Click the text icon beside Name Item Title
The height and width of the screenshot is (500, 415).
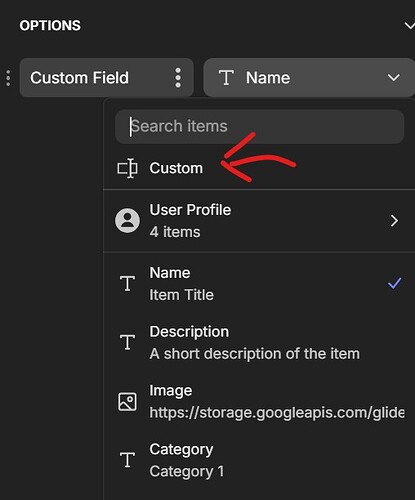127,283
